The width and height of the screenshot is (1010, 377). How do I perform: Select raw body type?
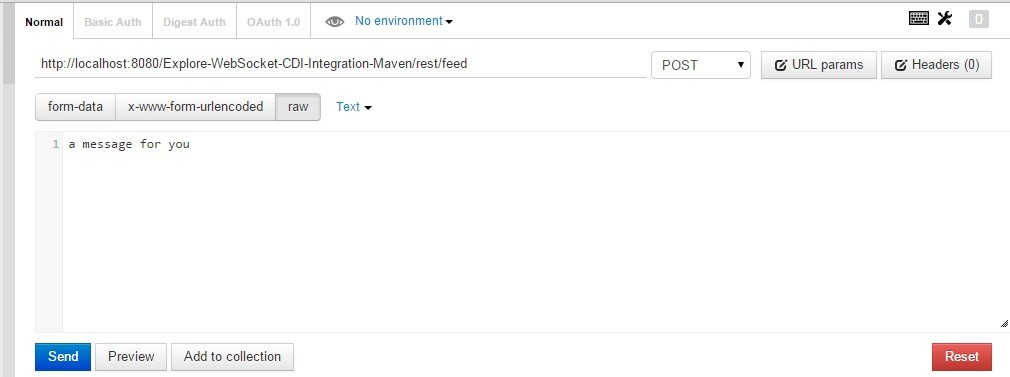pyautogui.click(x=298, y=107)
